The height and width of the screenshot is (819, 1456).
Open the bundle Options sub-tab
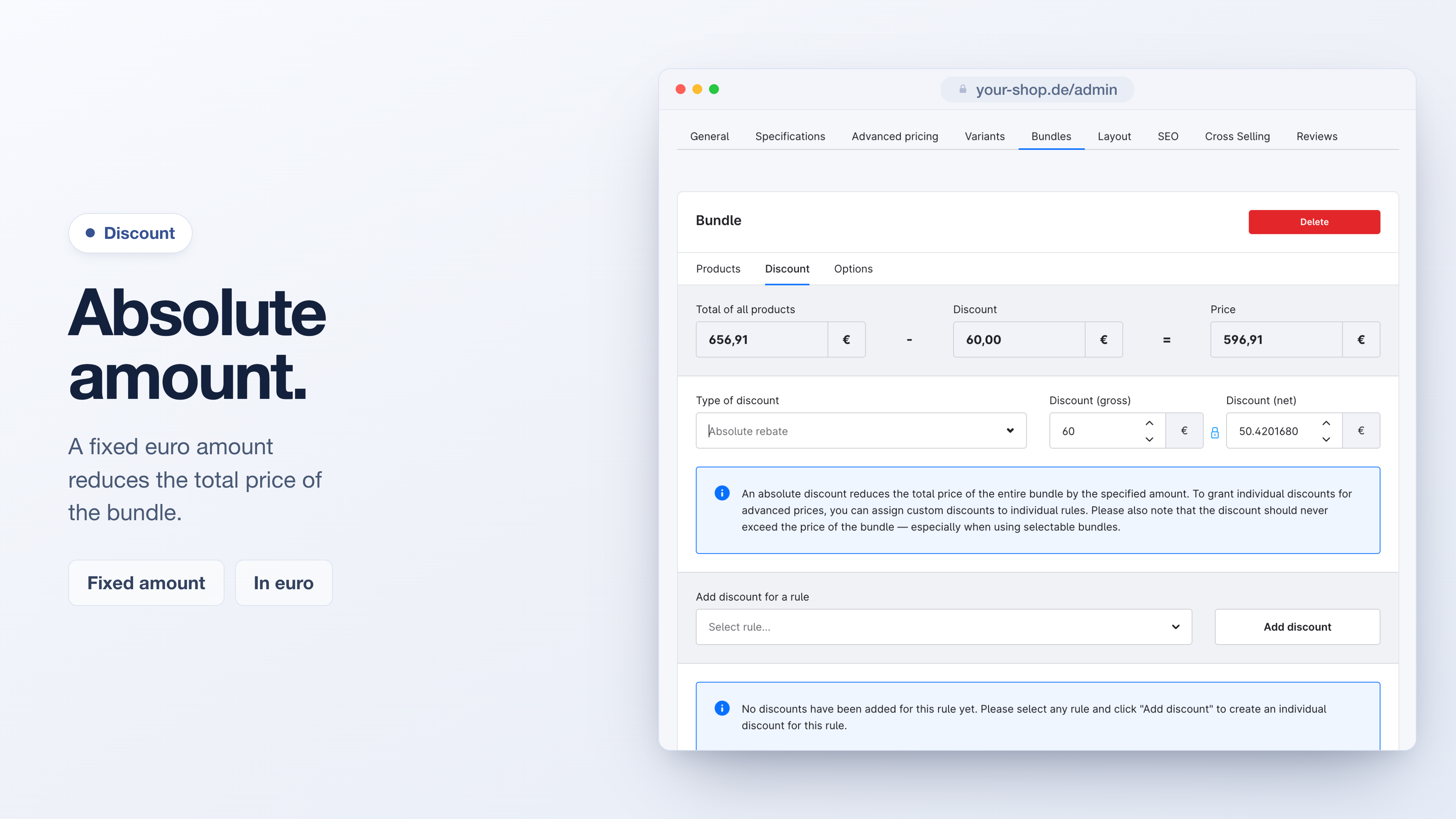(x=853, y=268)
